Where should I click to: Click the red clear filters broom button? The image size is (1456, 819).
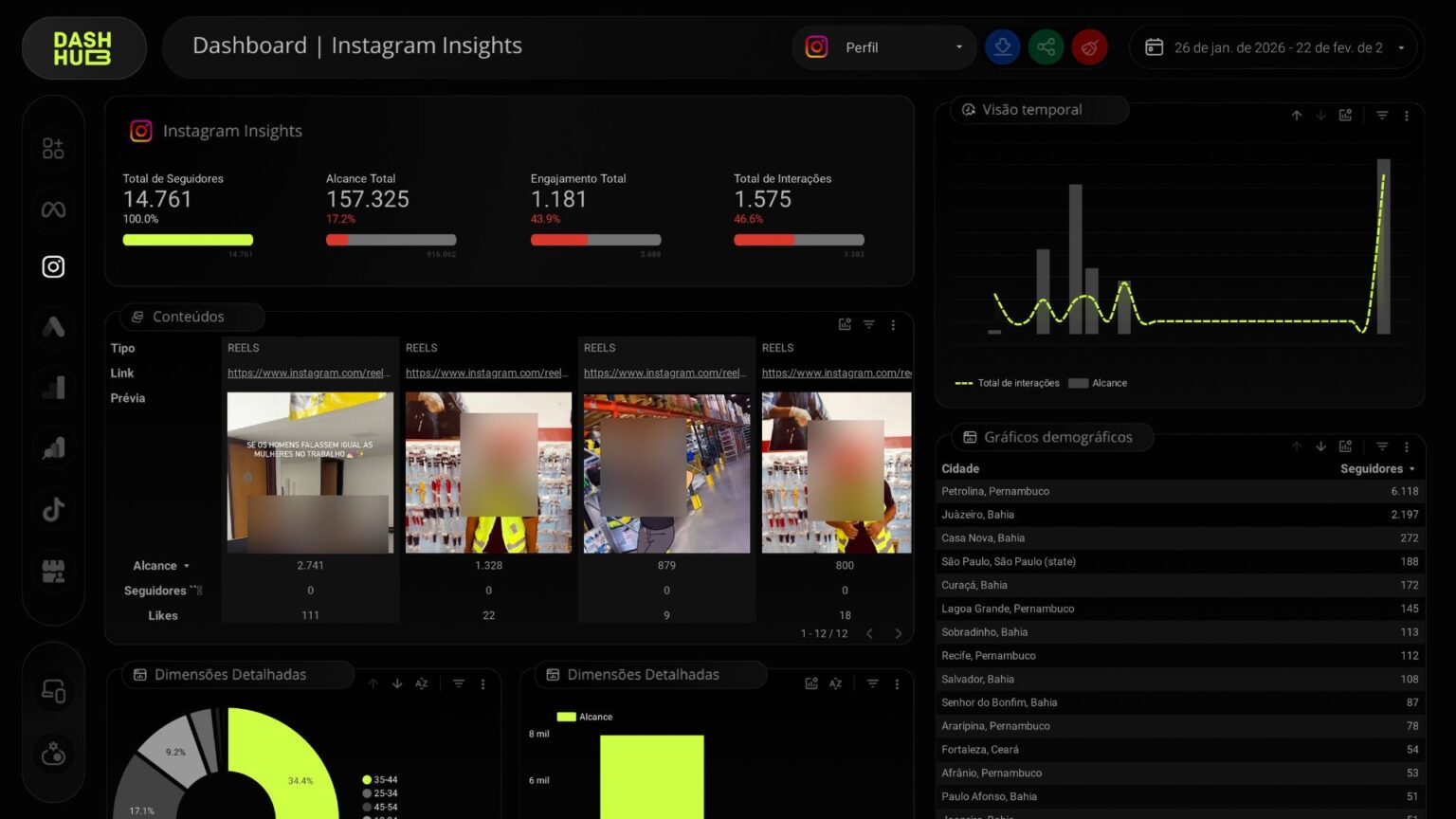point(1089,46)
